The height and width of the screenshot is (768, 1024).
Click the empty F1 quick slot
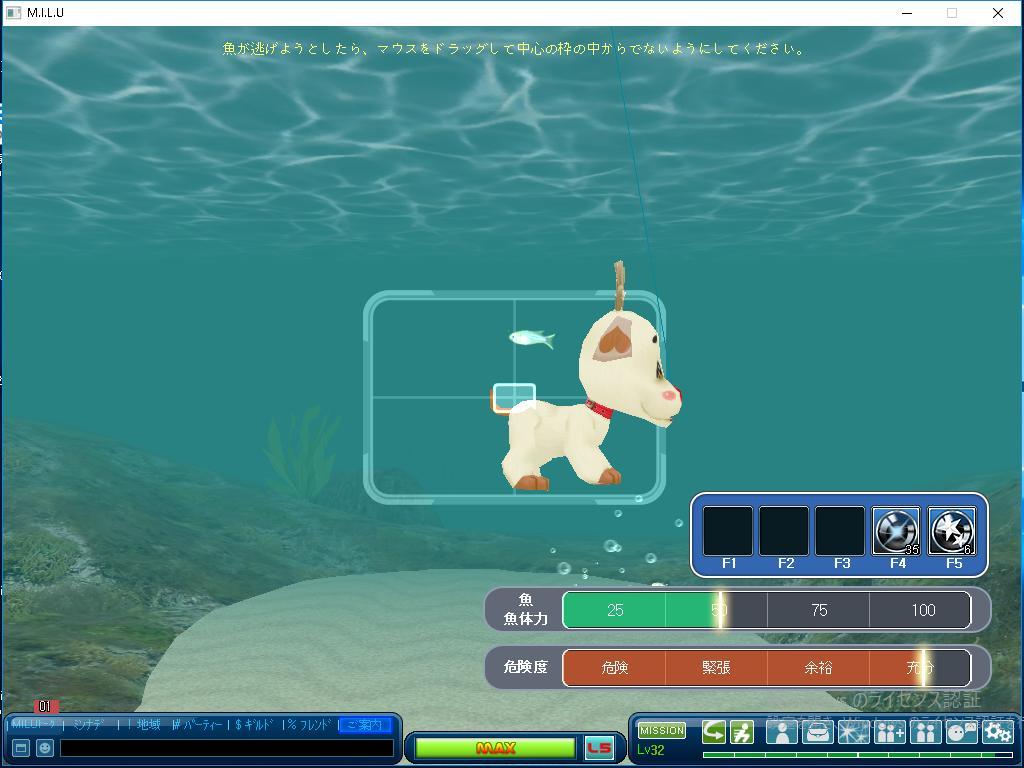[728, 531]
